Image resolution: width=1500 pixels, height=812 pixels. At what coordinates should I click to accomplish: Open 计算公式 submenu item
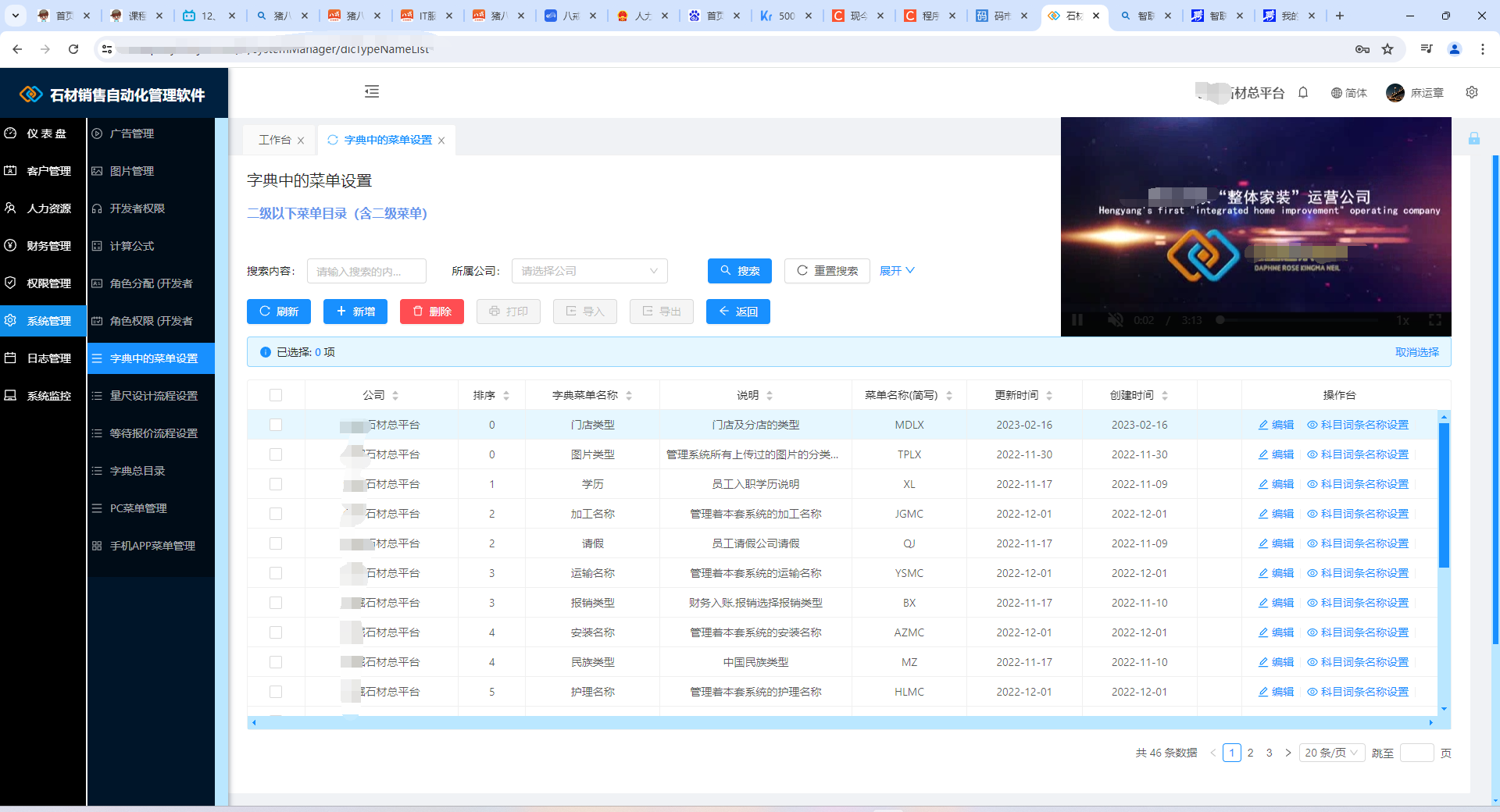[151, 246]
